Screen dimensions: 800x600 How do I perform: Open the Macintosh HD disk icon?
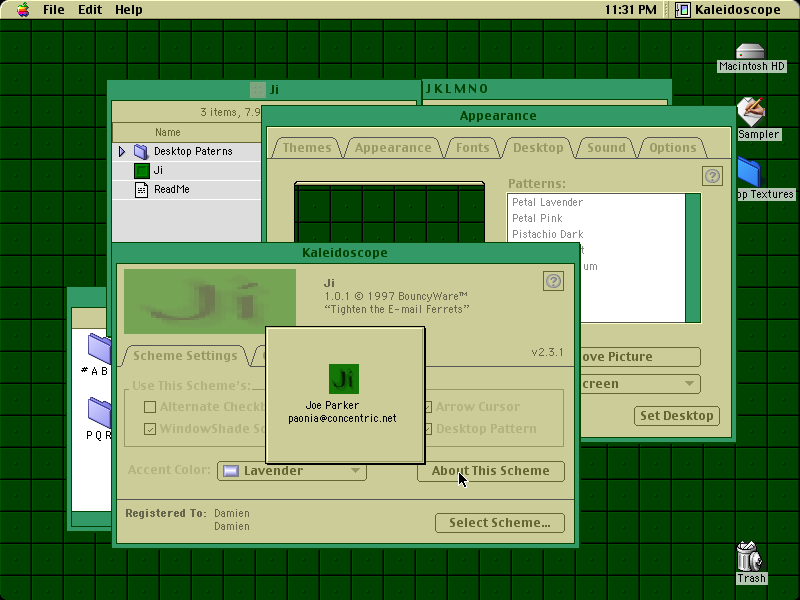[750, 52]
